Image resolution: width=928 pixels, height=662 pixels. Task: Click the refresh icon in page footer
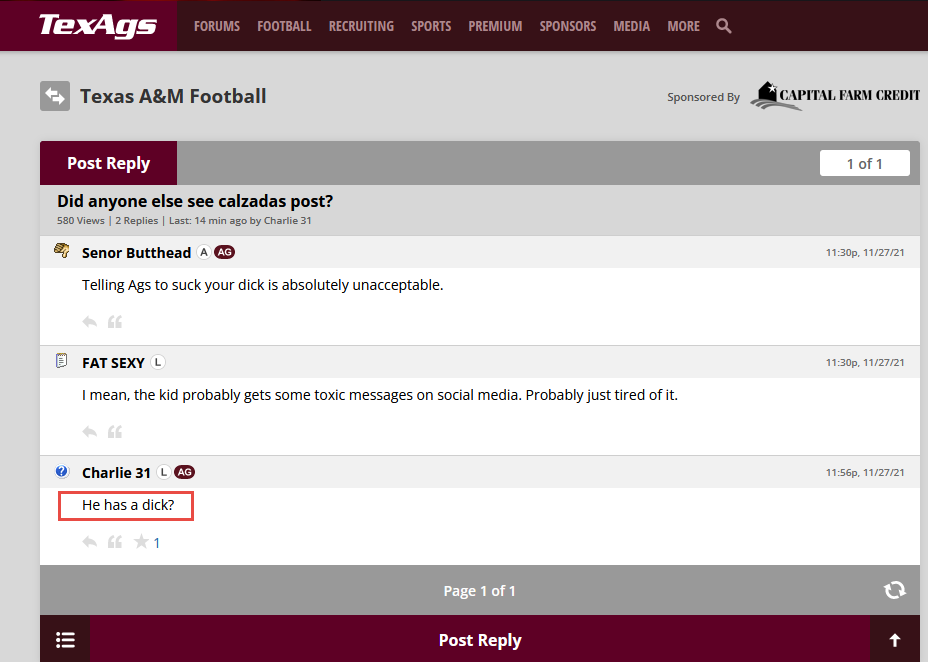pyautogui.click(x=895, y=590)
